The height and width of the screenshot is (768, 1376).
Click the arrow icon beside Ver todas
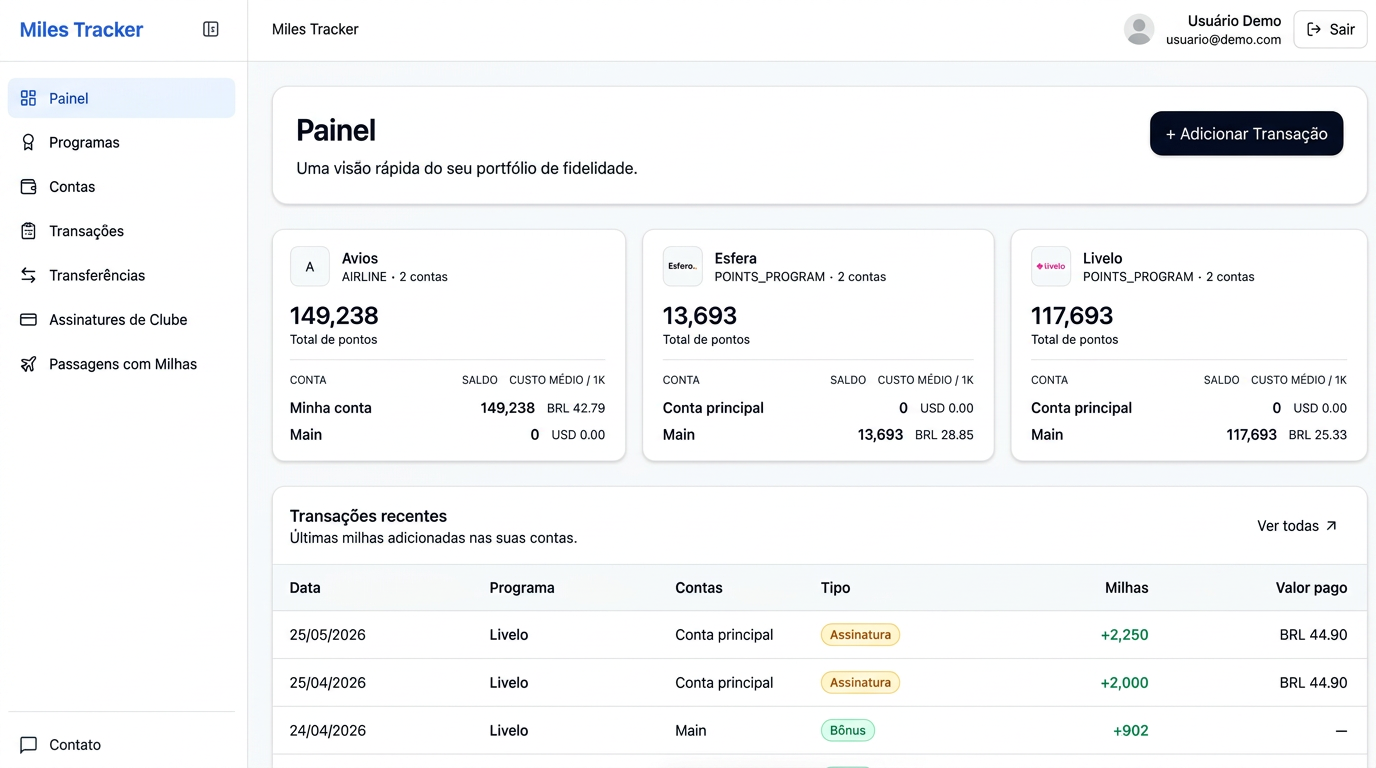(1331, 526)
